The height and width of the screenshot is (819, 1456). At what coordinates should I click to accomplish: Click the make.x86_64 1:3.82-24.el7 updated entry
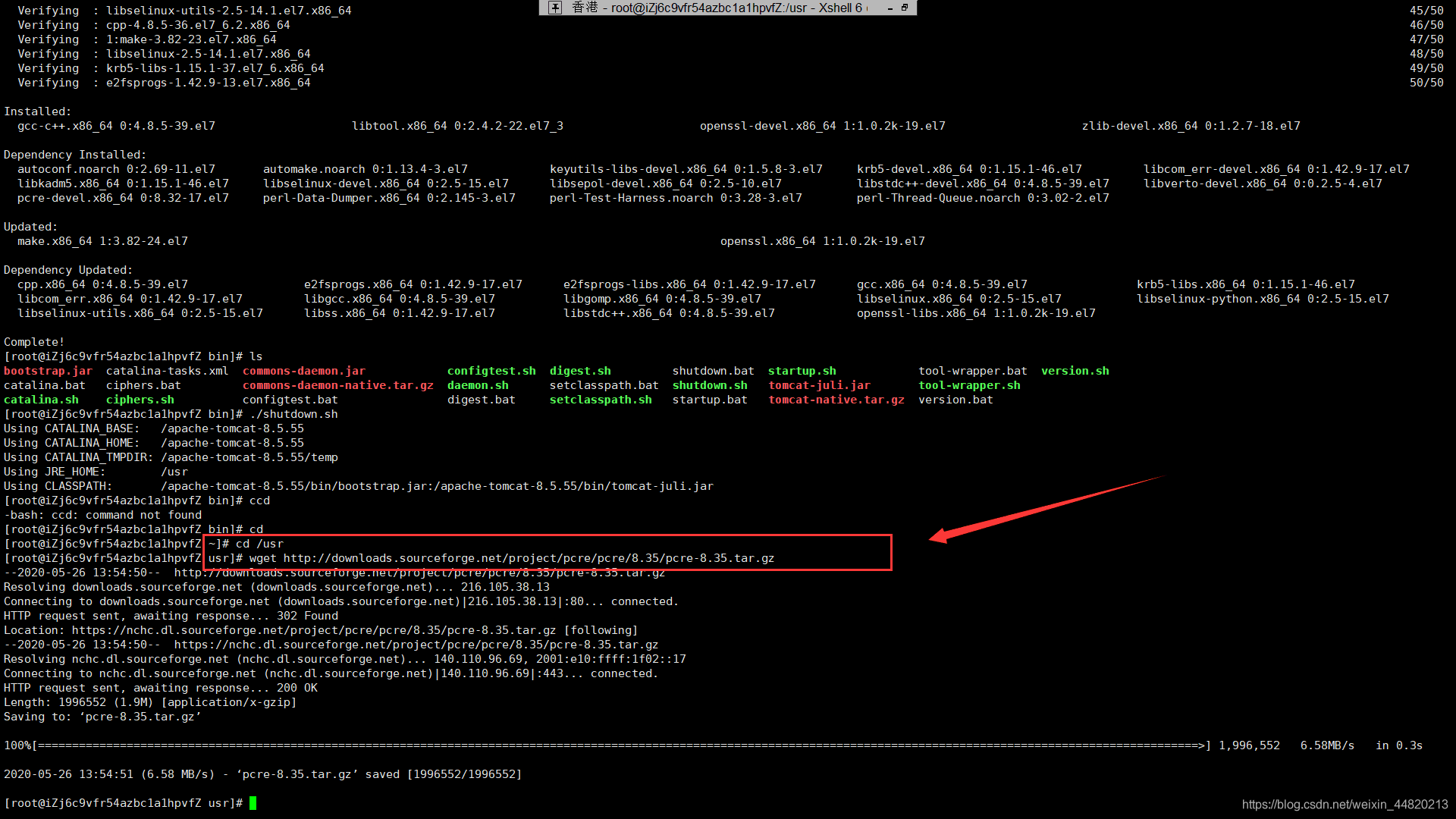(102, 241)
